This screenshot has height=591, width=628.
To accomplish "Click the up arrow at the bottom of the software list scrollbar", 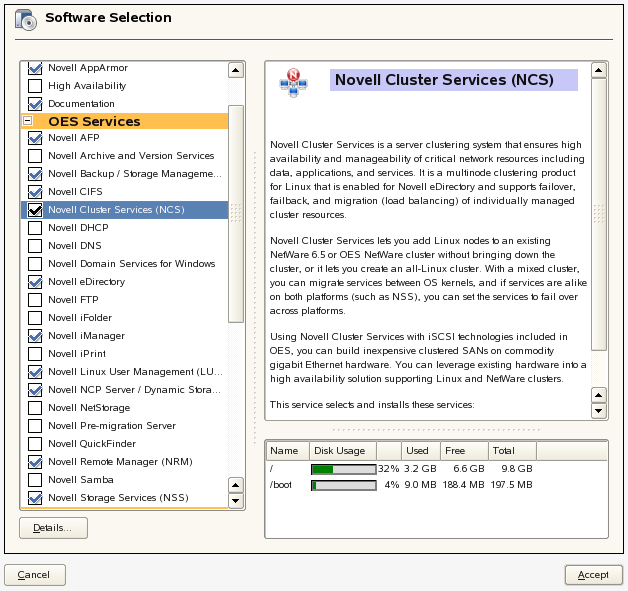I will (x=236, y=486).
